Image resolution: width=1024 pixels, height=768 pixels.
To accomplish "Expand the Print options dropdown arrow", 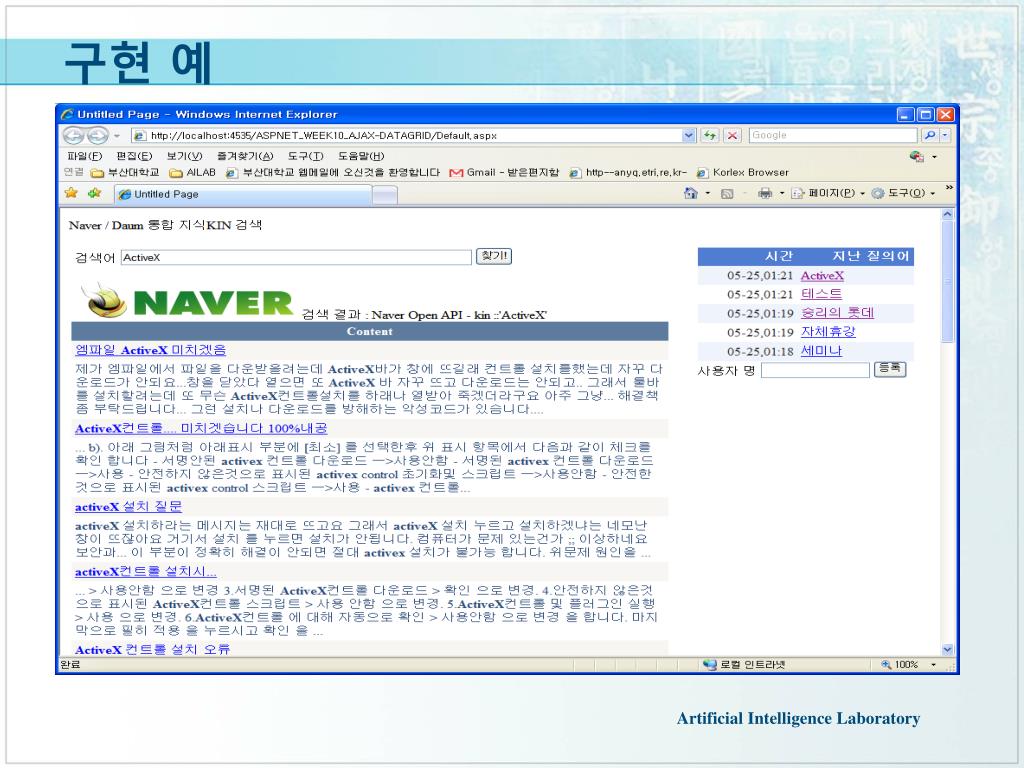I will click(x=782, y=193).
